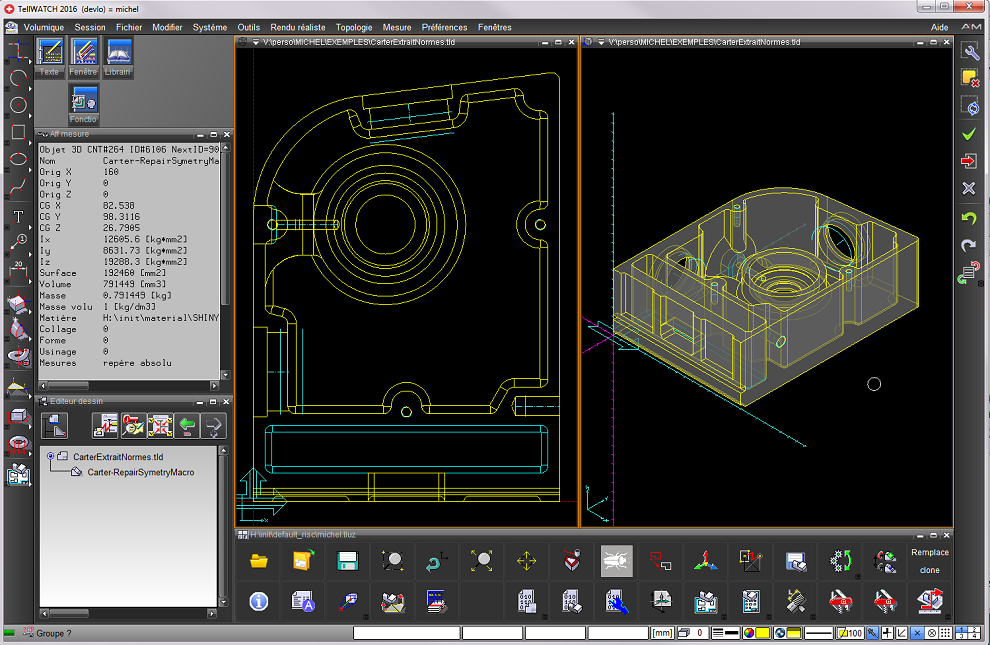990x645 pixels.
Task: Open the 1-2-3-4 viewport layout selector
Action: pyautogui.click(x=968, y=633)
